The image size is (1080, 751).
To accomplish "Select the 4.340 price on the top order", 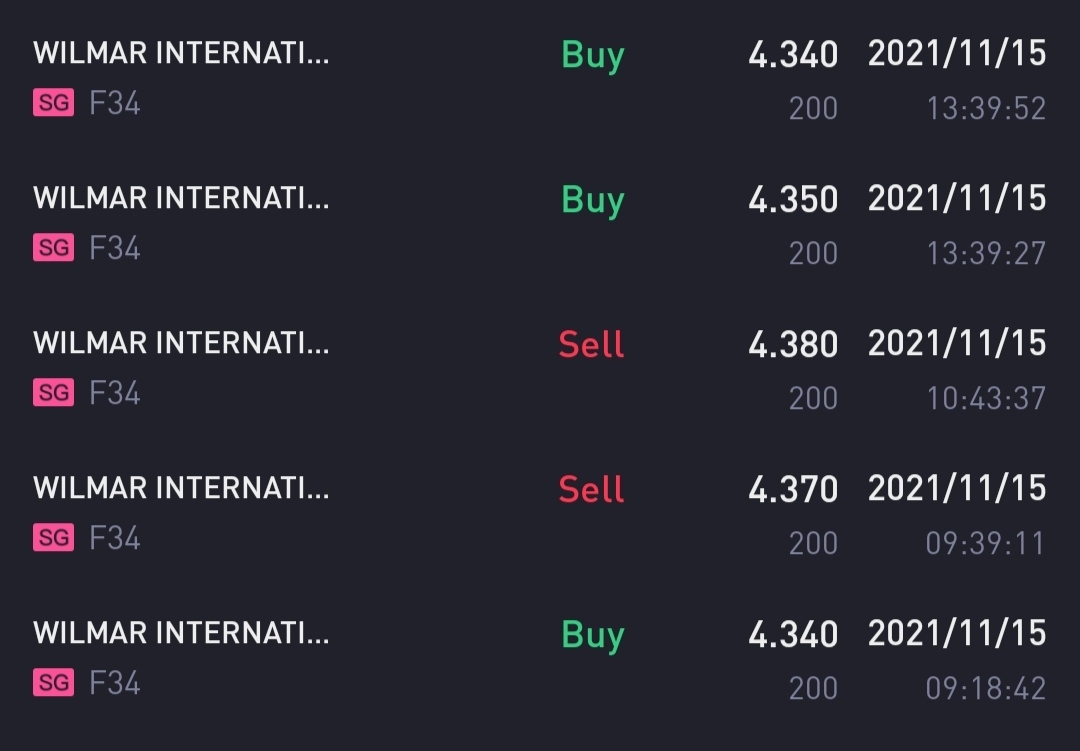I will [x=793, y=54].
